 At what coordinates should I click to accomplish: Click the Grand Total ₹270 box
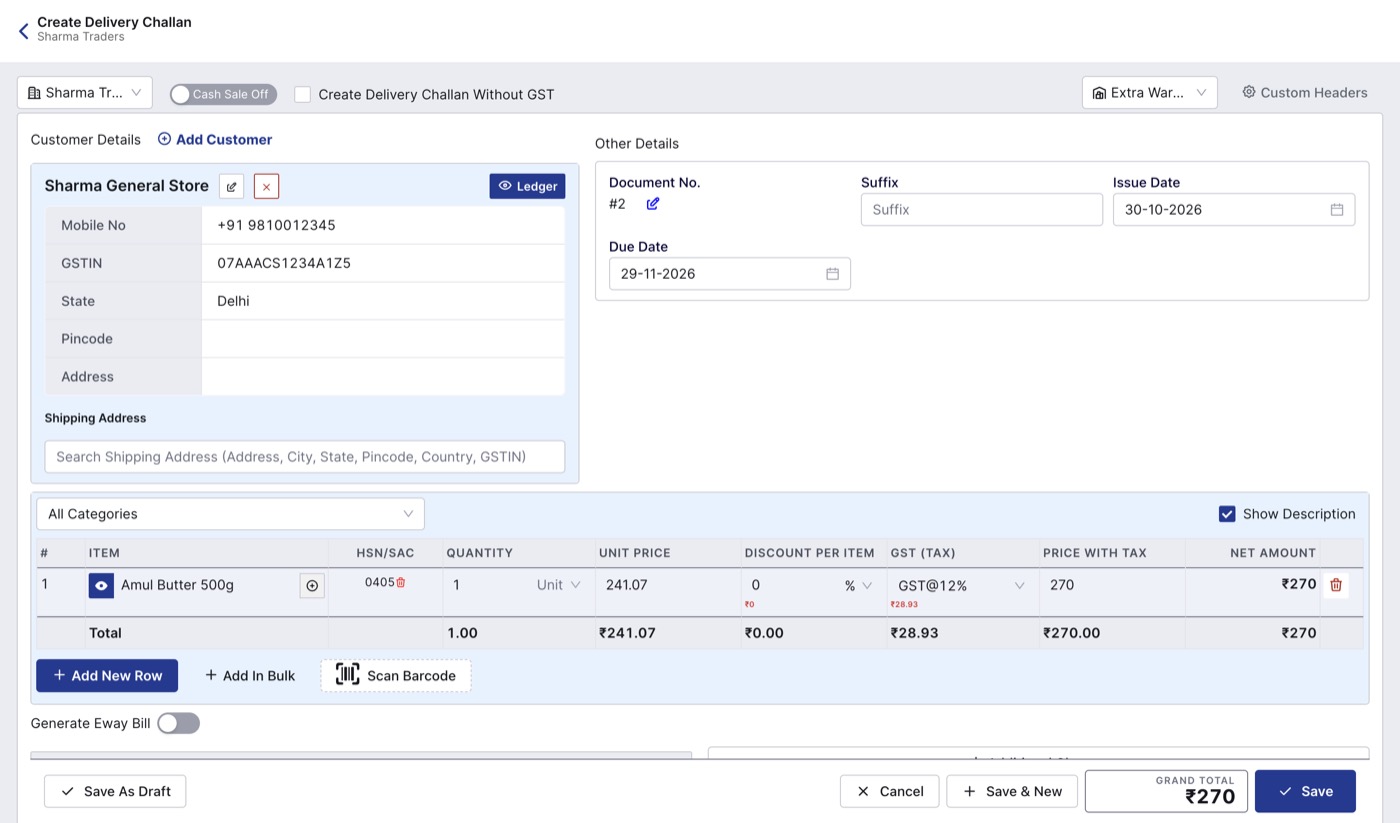point(1166,791)
